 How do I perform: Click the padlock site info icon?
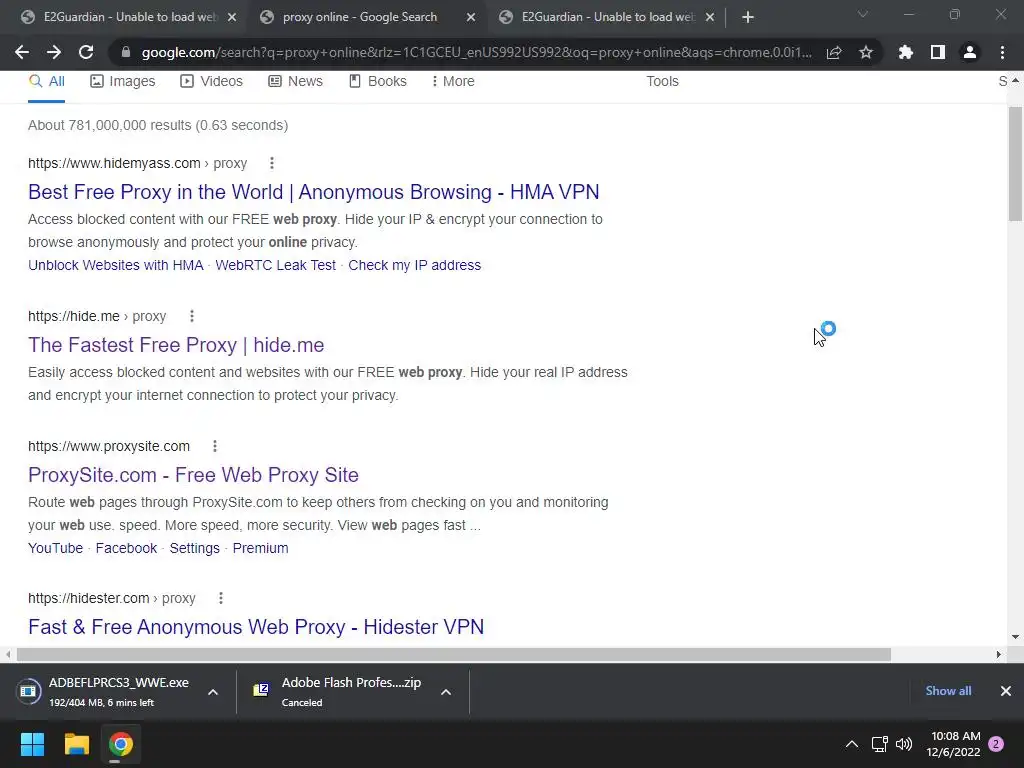[x=125, y=52]
